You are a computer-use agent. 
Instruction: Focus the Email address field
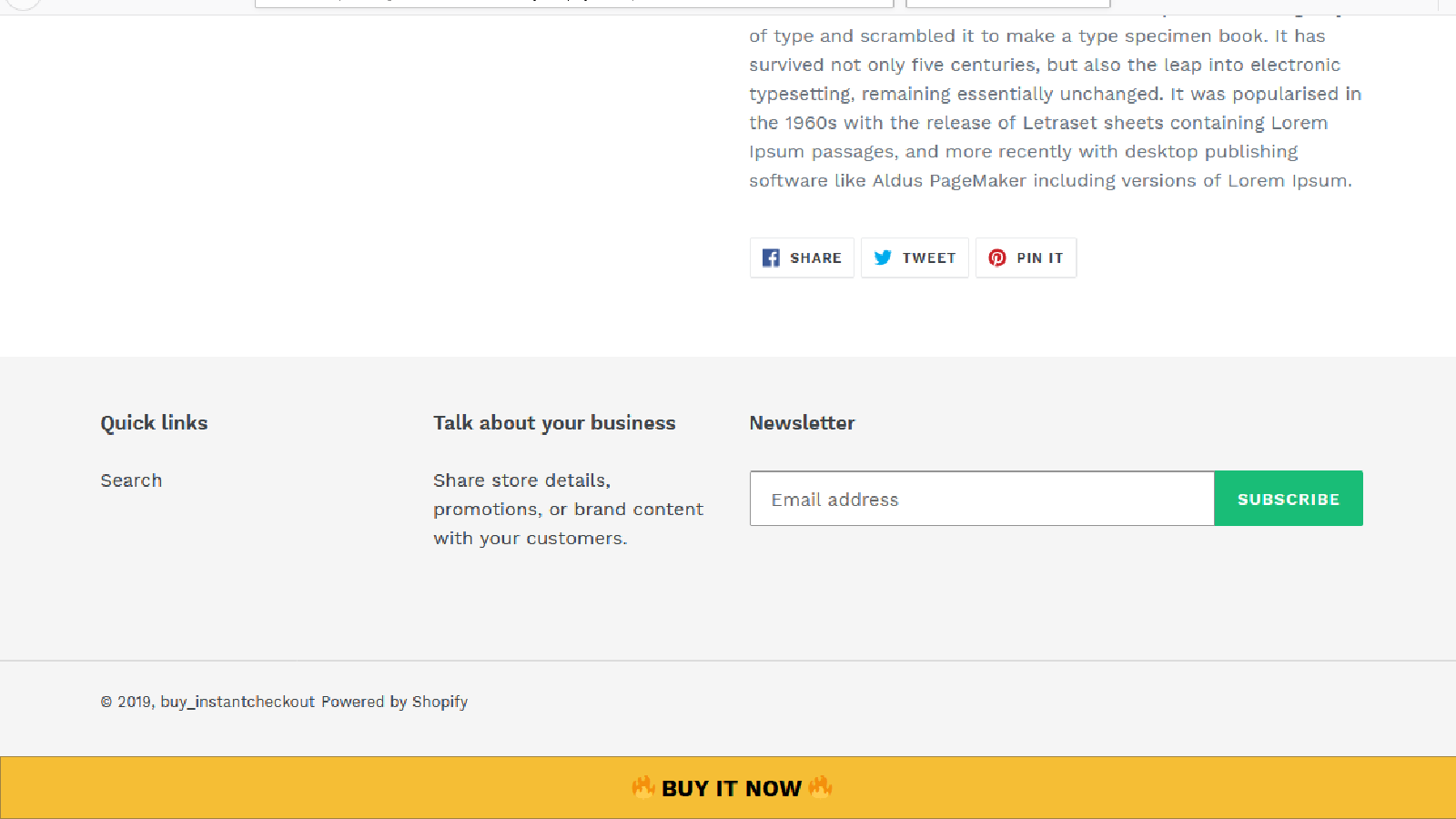[981, 499]
